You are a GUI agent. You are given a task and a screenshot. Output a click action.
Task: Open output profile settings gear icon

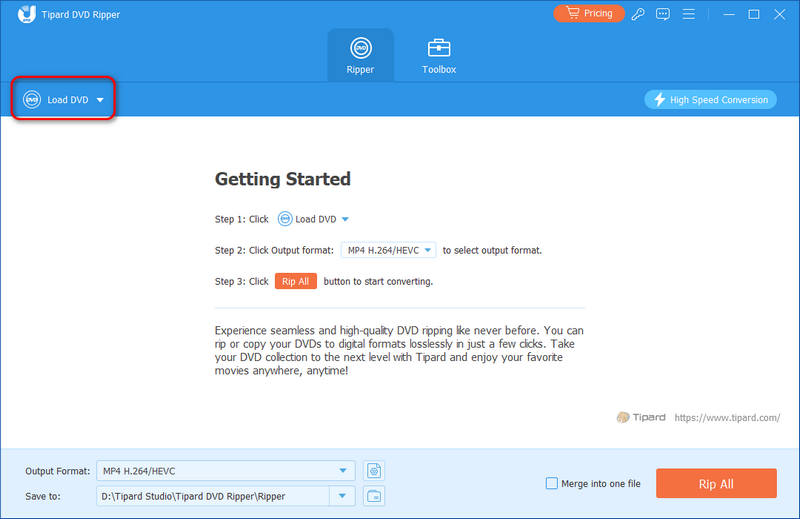374,471
